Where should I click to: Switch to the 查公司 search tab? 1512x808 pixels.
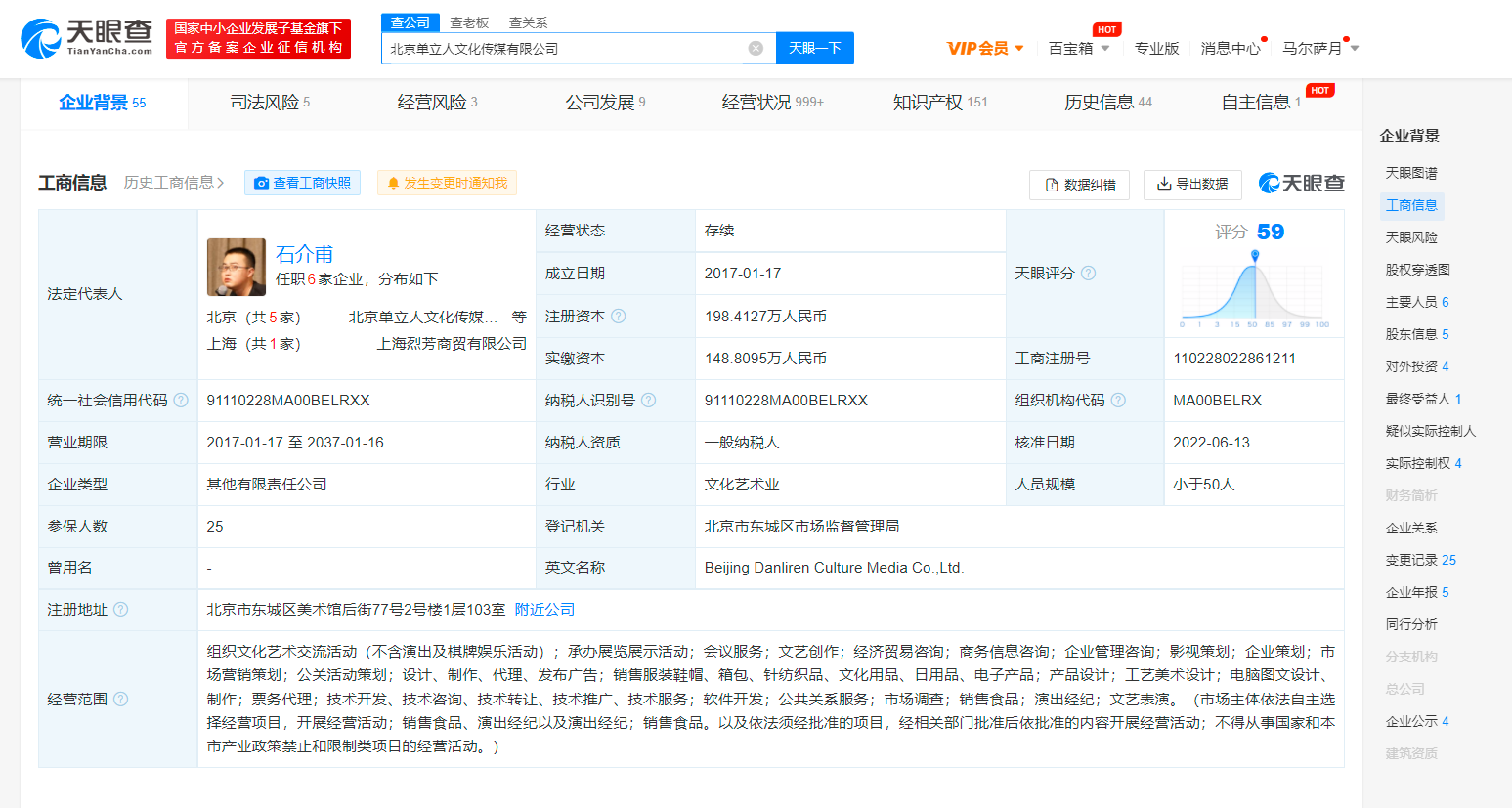[x=410, y=22]
